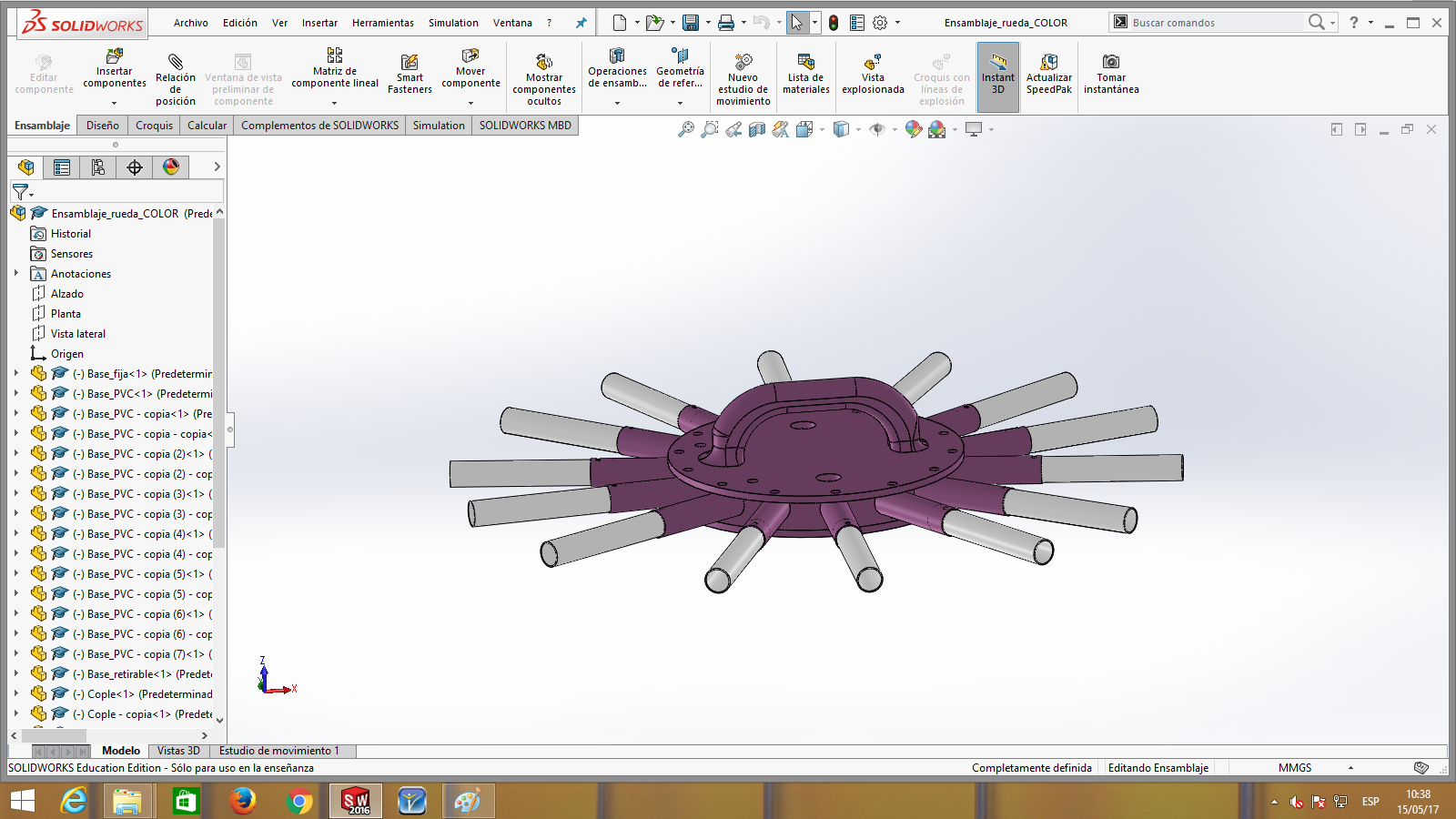Select the Relación de posición tool
Viewport: 1456px width, 819px height.
coord(176,77)
